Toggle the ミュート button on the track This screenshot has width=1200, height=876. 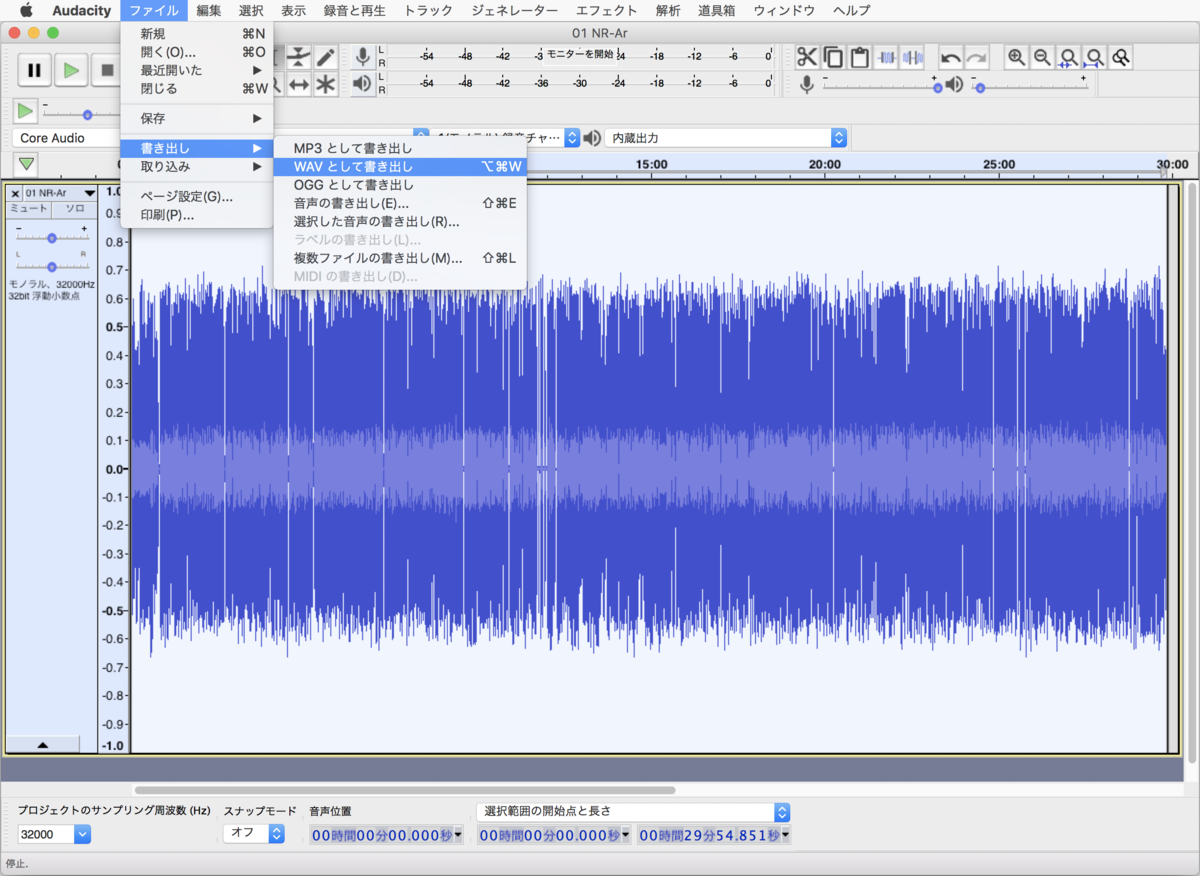pyautogui.click(x=30, y=208)
